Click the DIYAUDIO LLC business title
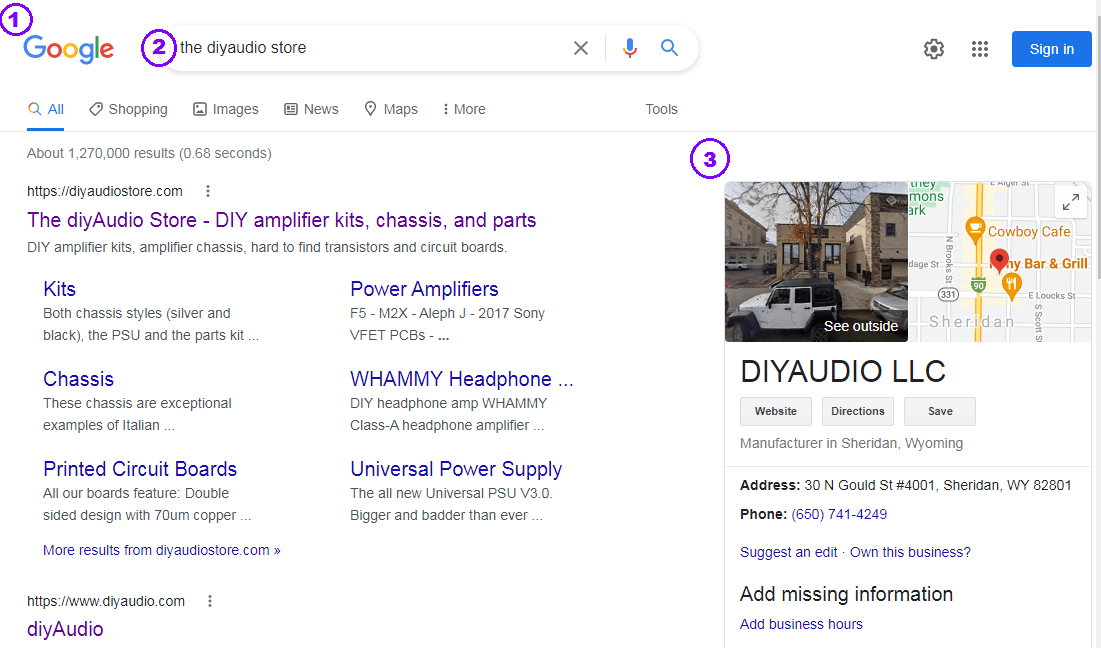This screenshot has width=1101, height=648. click(843, 371)
